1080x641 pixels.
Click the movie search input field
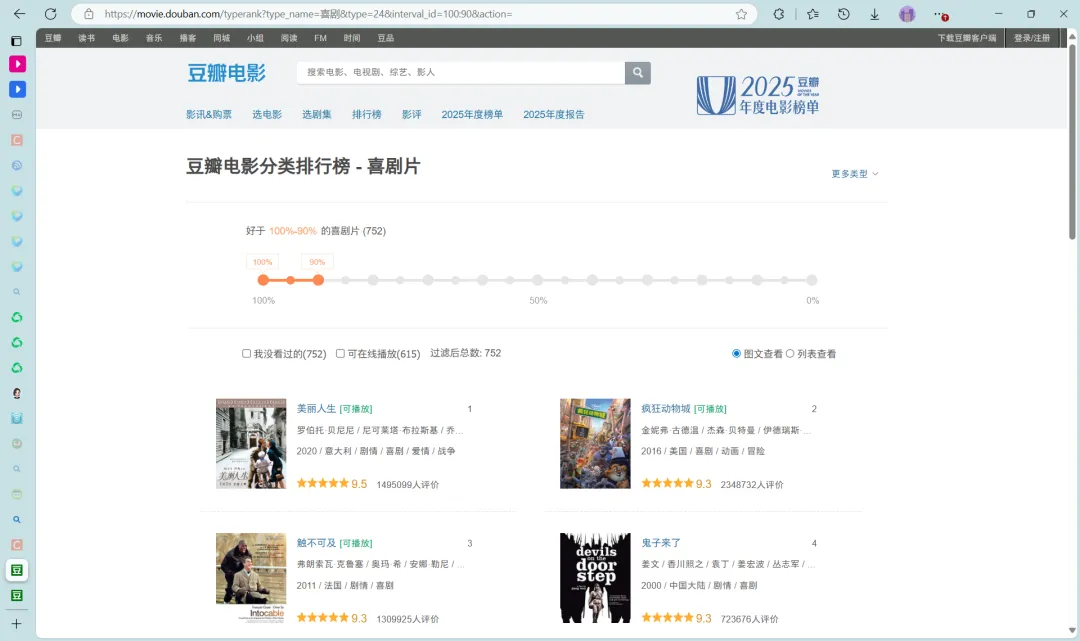click(x=461, y=72)
